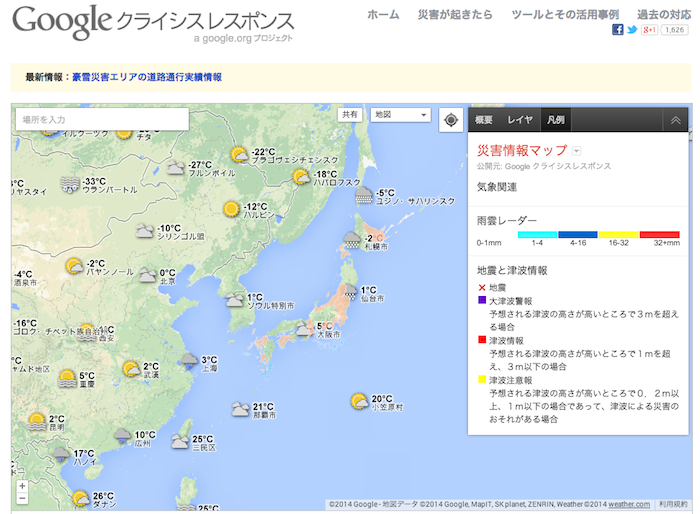
Task: Click the Google クライシスレスポンス logo
Action: point(153,23)
